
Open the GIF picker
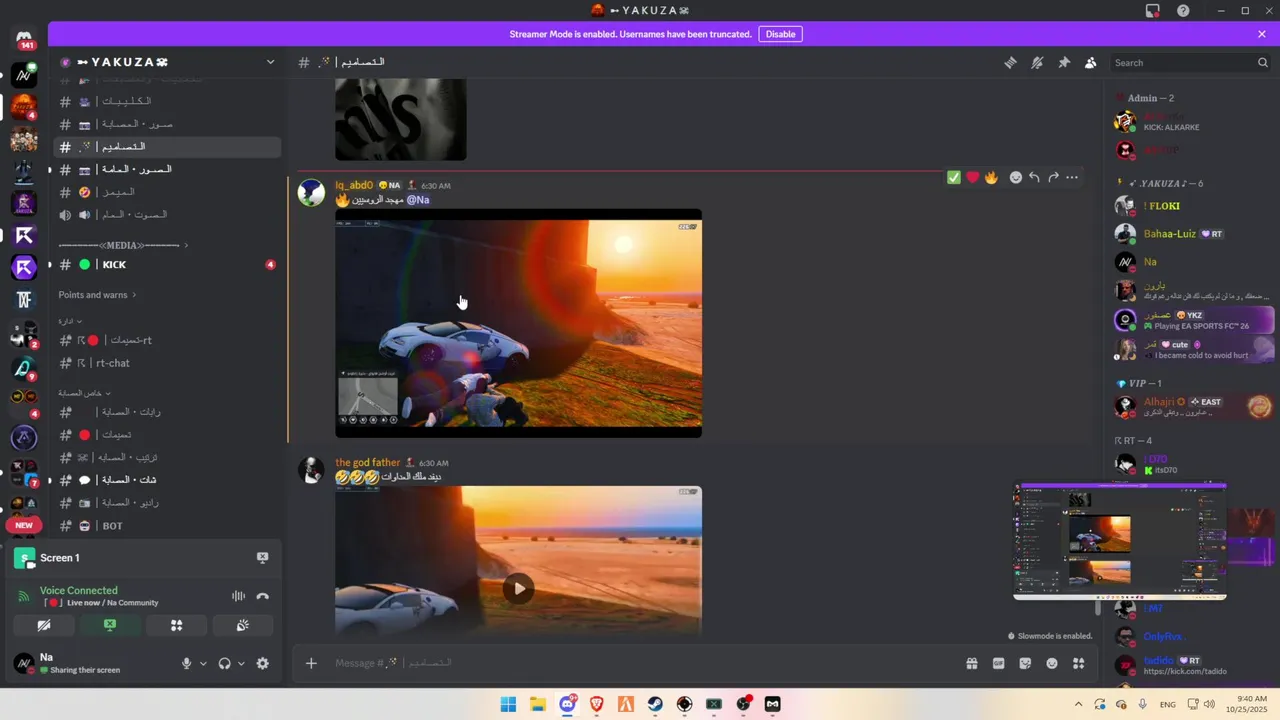pos(998,663)
